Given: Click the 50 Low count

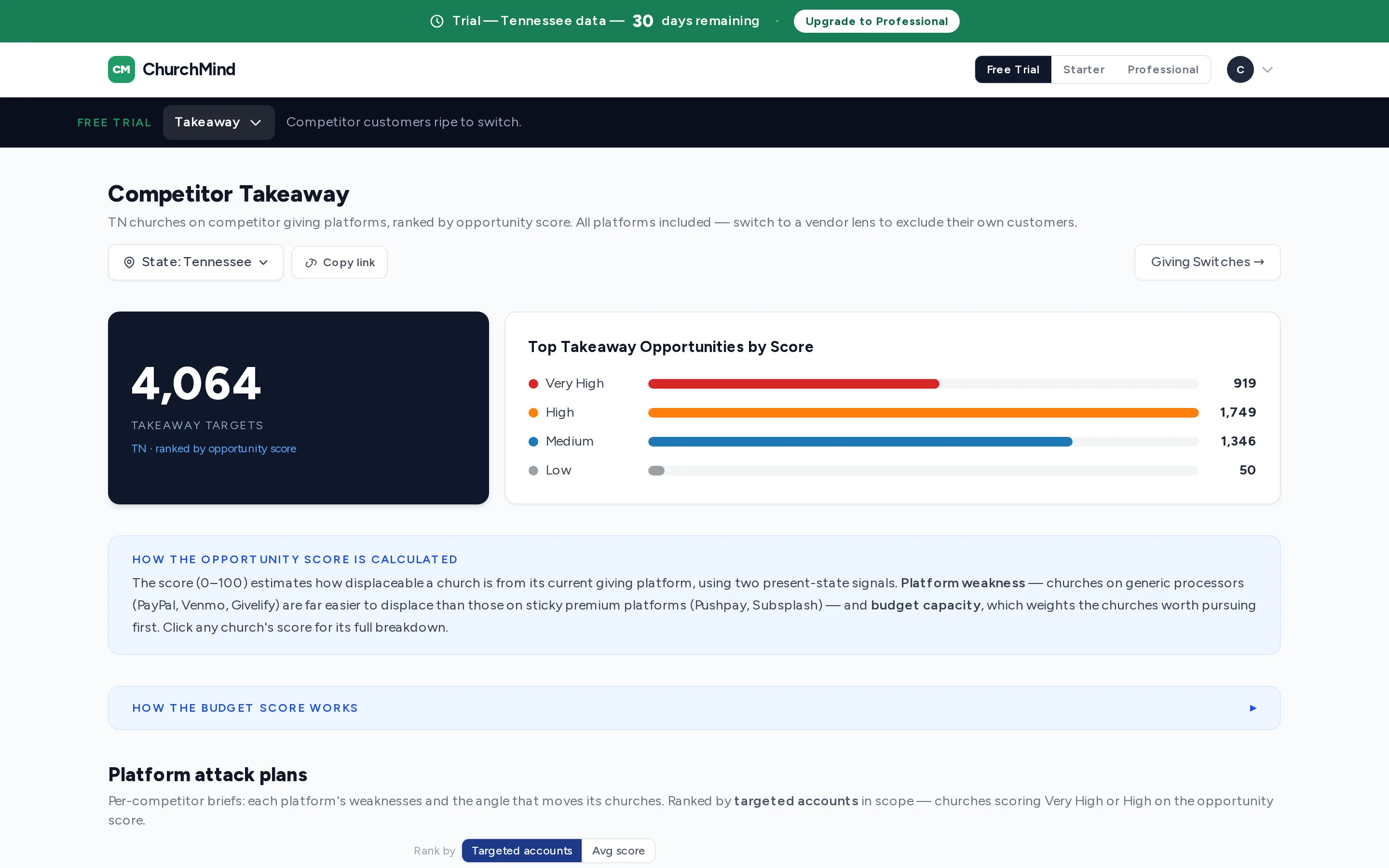Looking at the screenshot, I should point(1247,470).
